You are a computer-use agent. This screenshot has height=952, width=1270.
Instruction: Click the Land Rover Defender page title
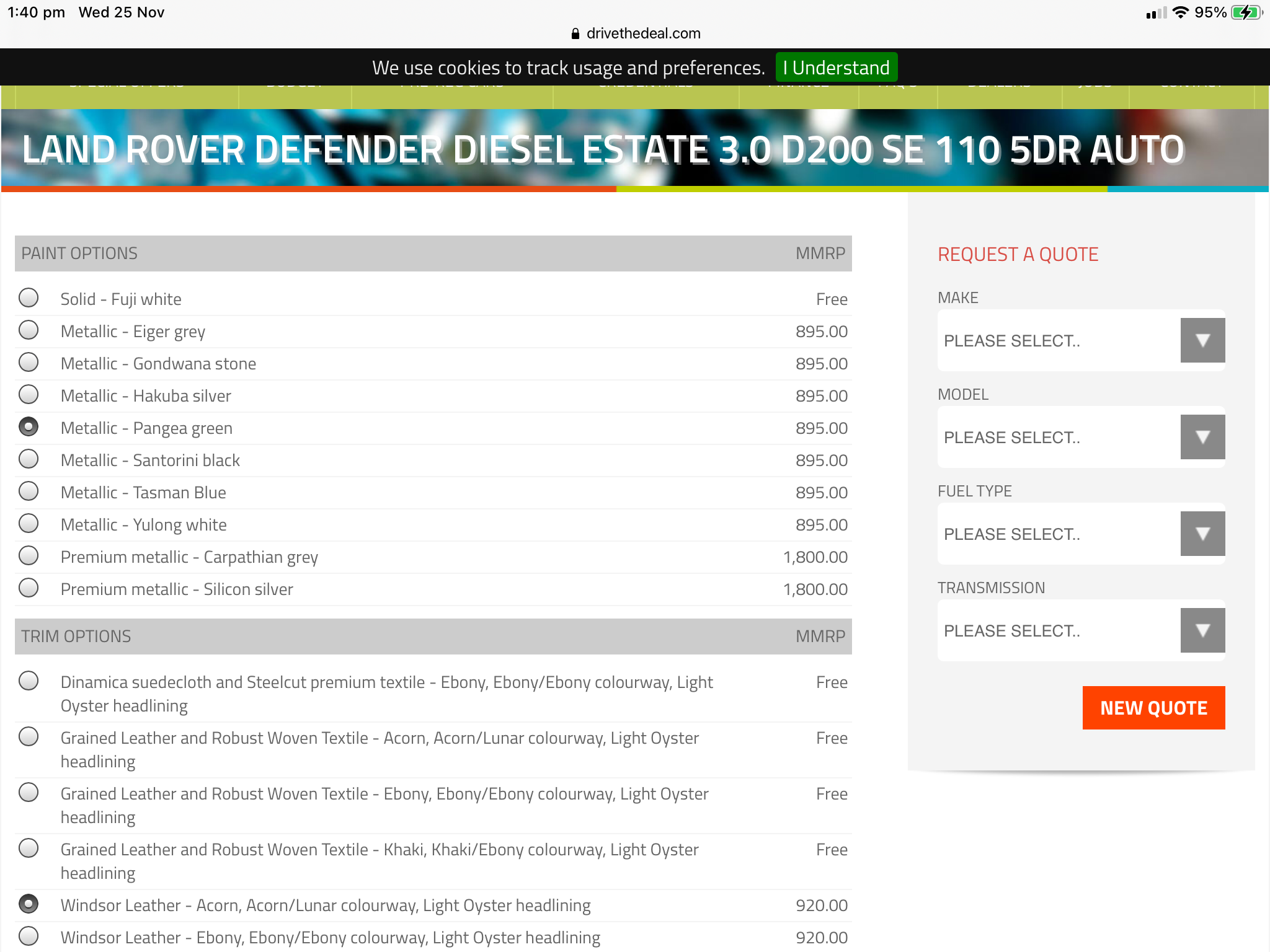click(x=603, y=150)
